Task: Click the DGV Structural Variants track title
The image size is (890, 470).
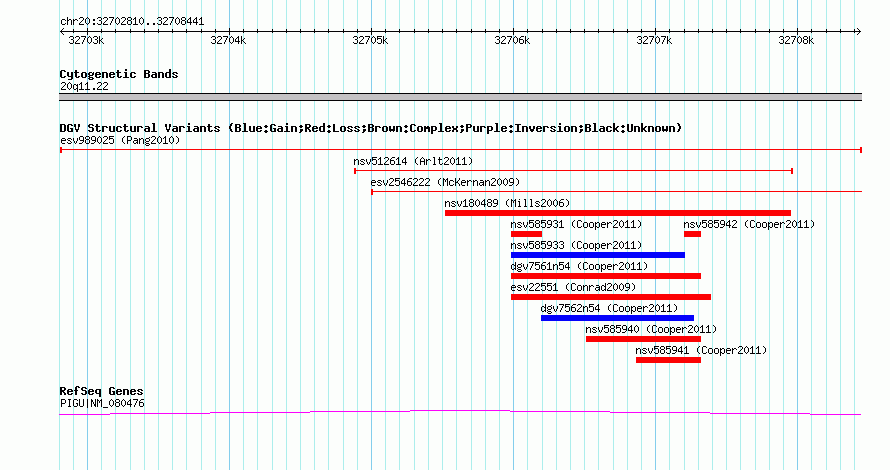Action: coord(371,128)
